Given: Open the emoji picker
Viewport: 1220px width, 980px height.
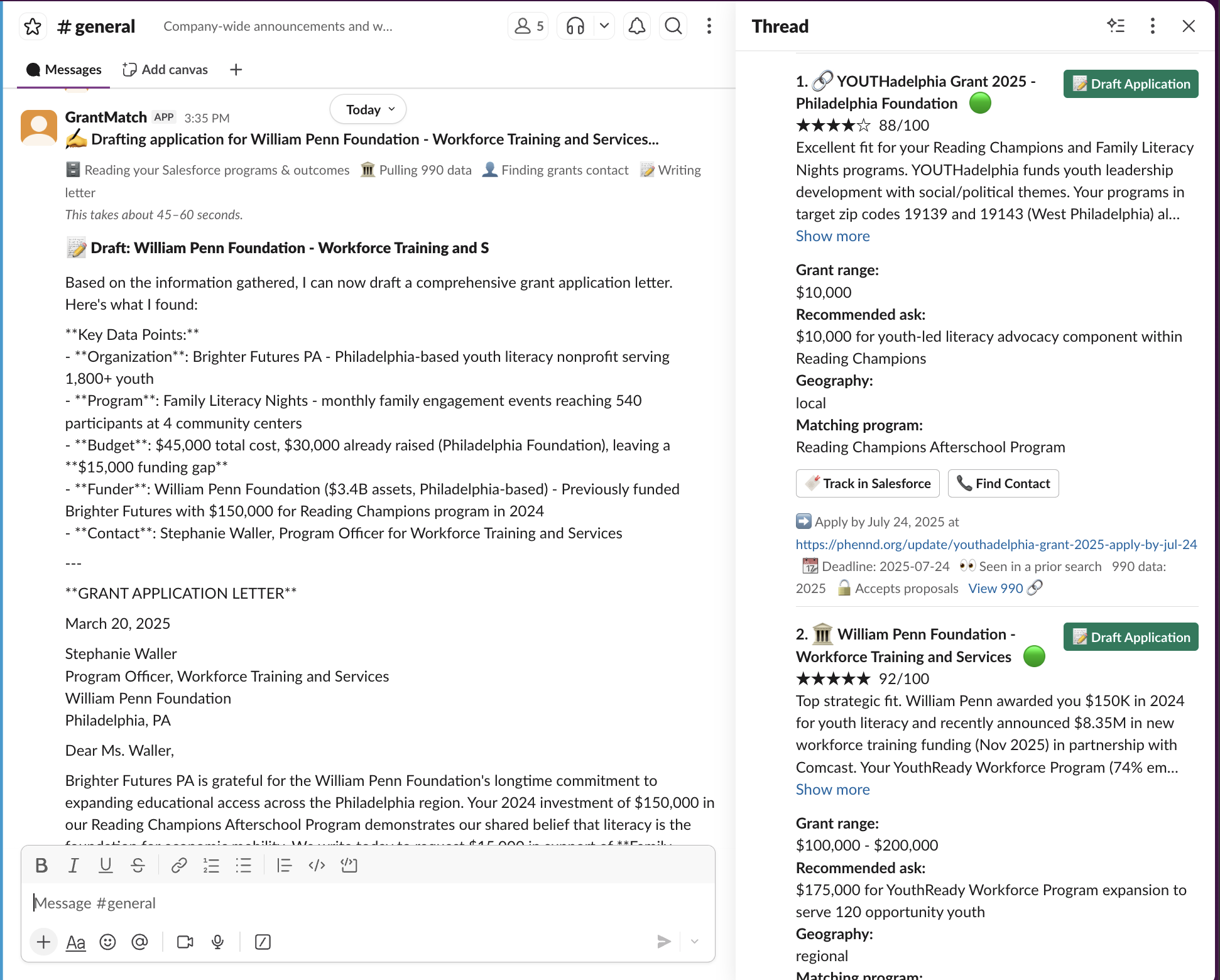Looking at the screenshot, I should (x=107, y=942).
